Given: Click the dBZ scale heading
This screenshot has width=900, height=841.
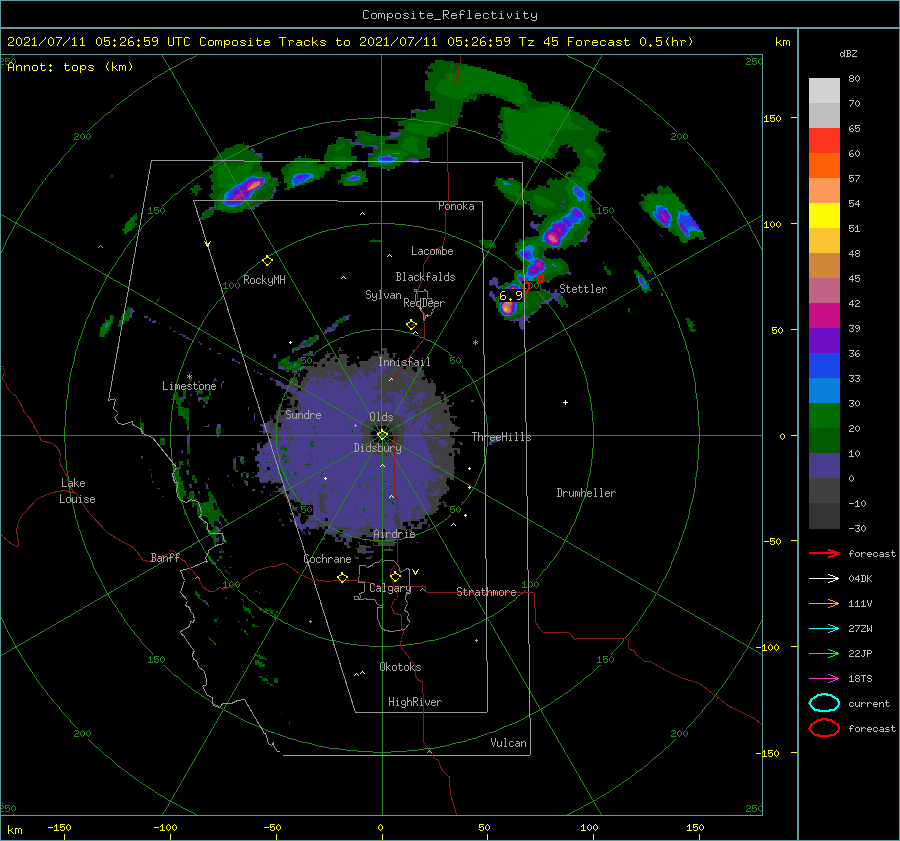Looking at the screenshot, I should tap(848, 53).
